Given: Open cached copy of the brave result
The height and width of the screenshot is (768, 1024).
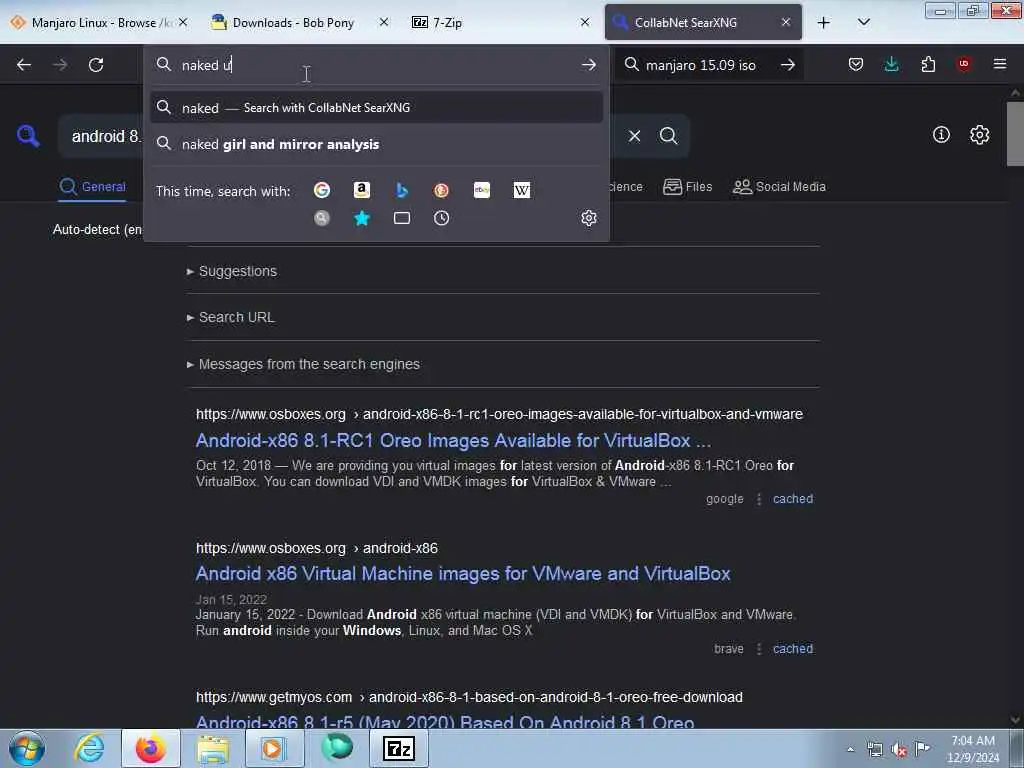Looking at the screenshot, I should [x=793, y=648].
